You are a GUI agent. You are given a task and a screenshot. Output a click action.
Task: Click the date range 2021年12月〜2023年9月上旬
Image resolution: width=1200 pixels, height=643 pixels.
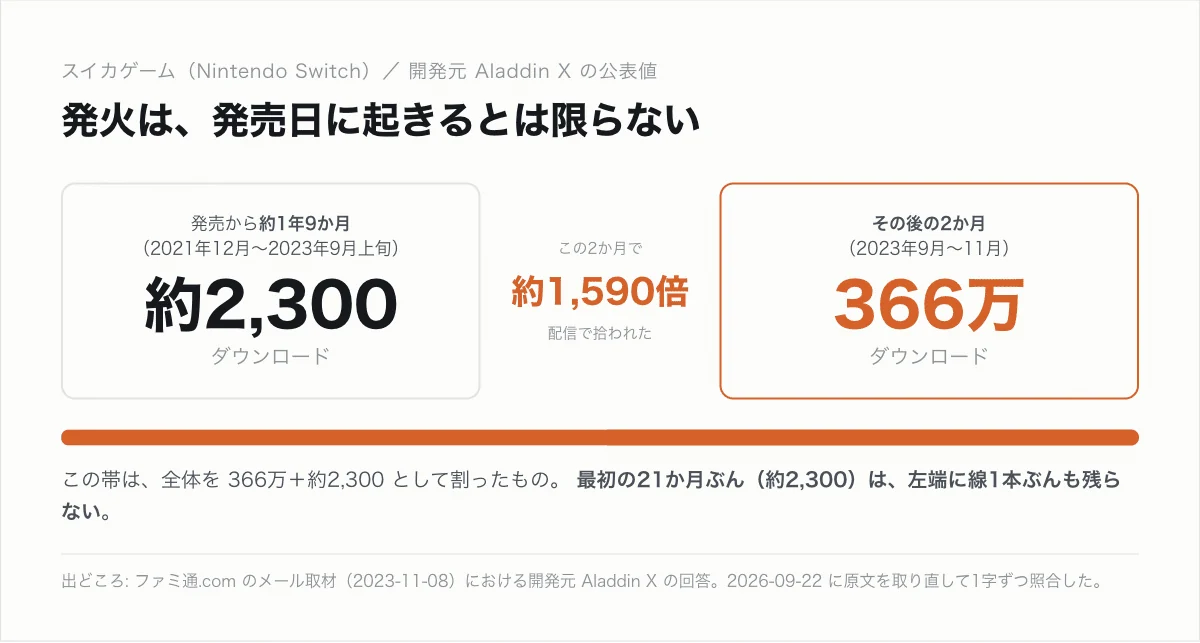click(271, 246)
